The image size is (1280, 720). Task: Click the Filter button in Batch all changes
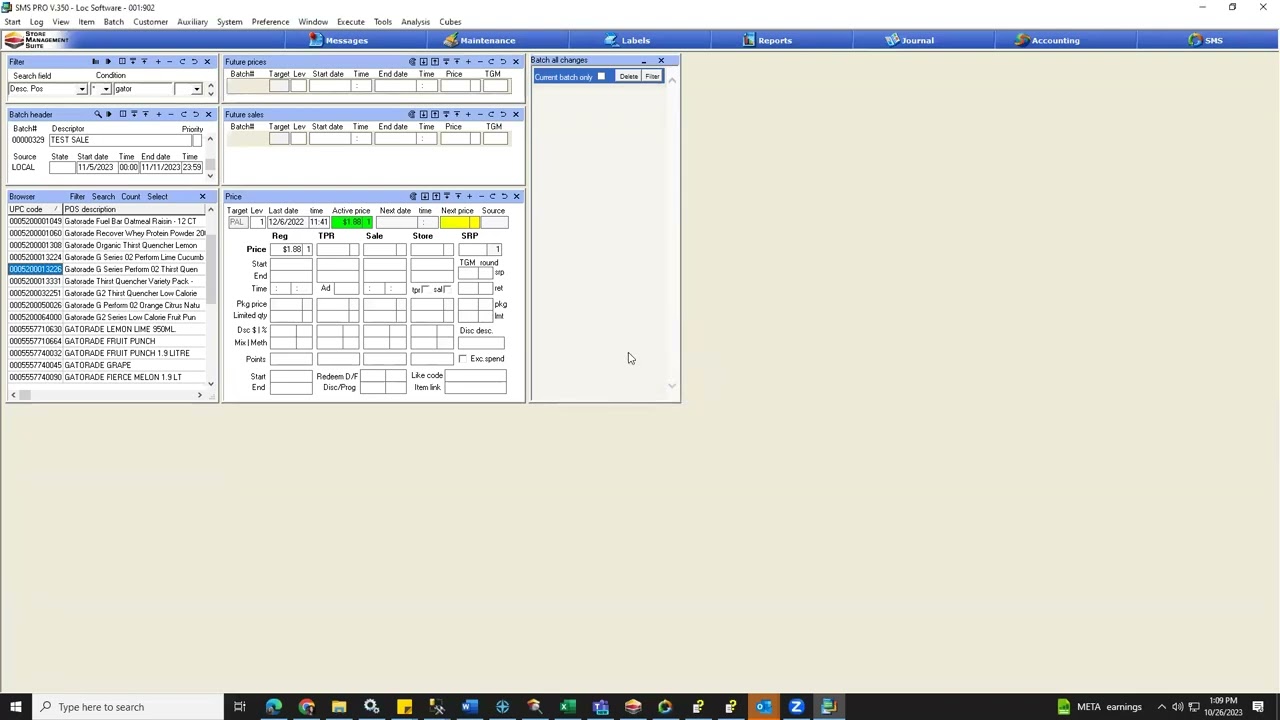[x=652, y=77]
